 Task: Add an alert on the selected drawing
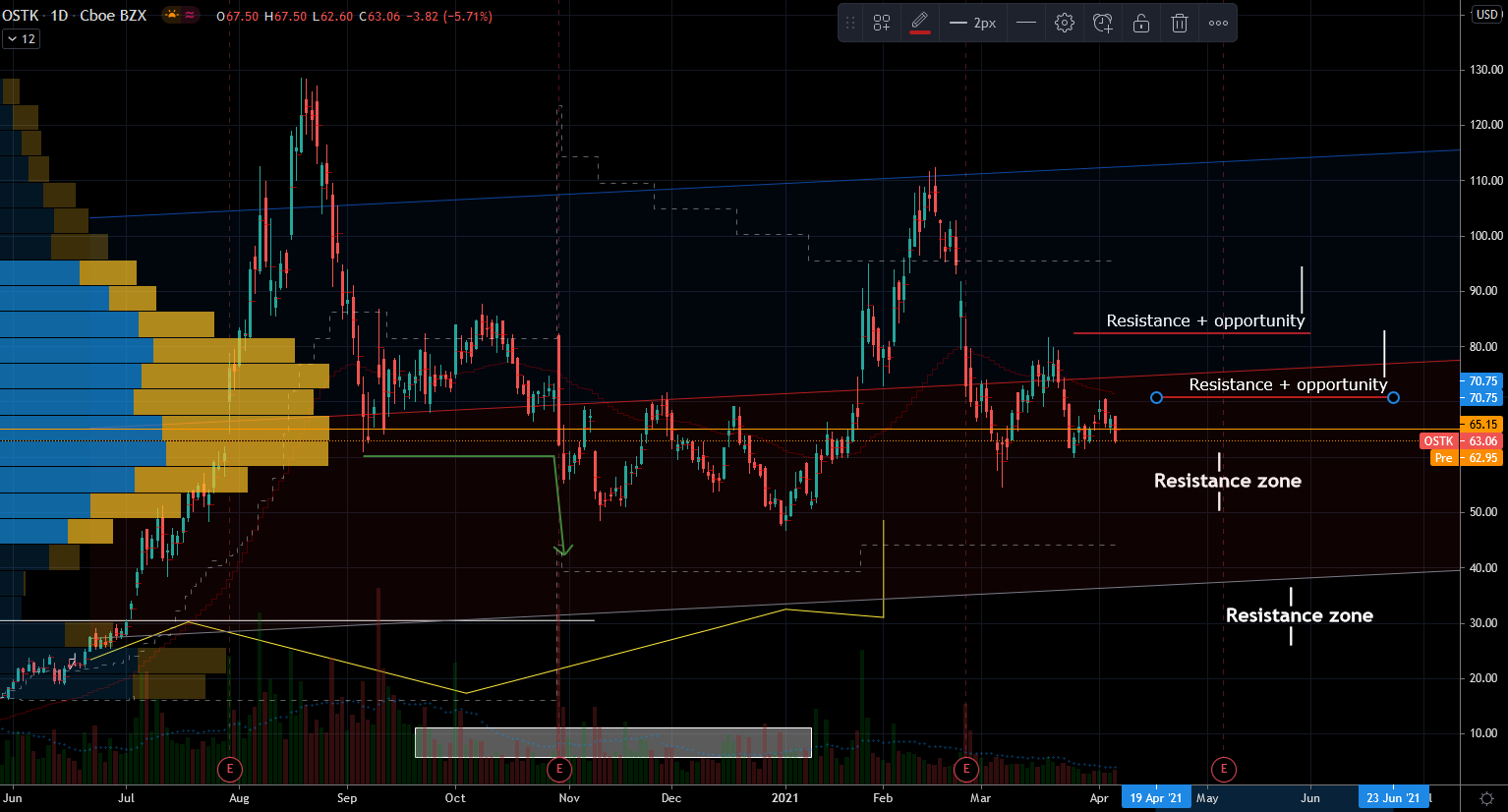pos(1103,23)
